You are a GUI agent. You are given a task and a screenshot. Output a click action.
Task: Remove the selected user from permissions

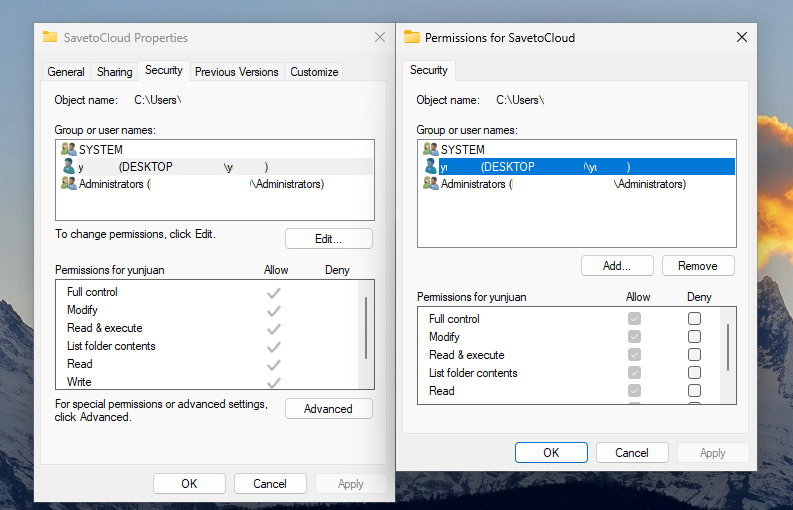697,266
